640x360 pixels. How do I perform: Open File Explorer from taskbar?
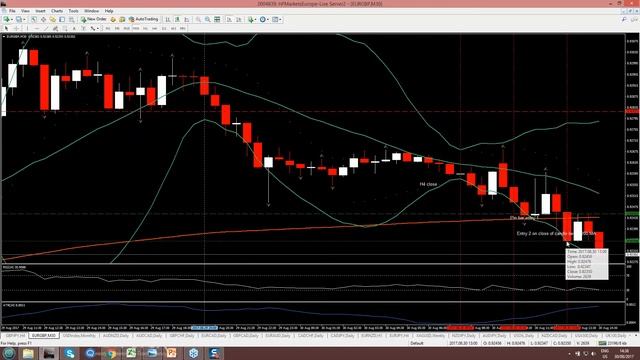pos(28,353)
